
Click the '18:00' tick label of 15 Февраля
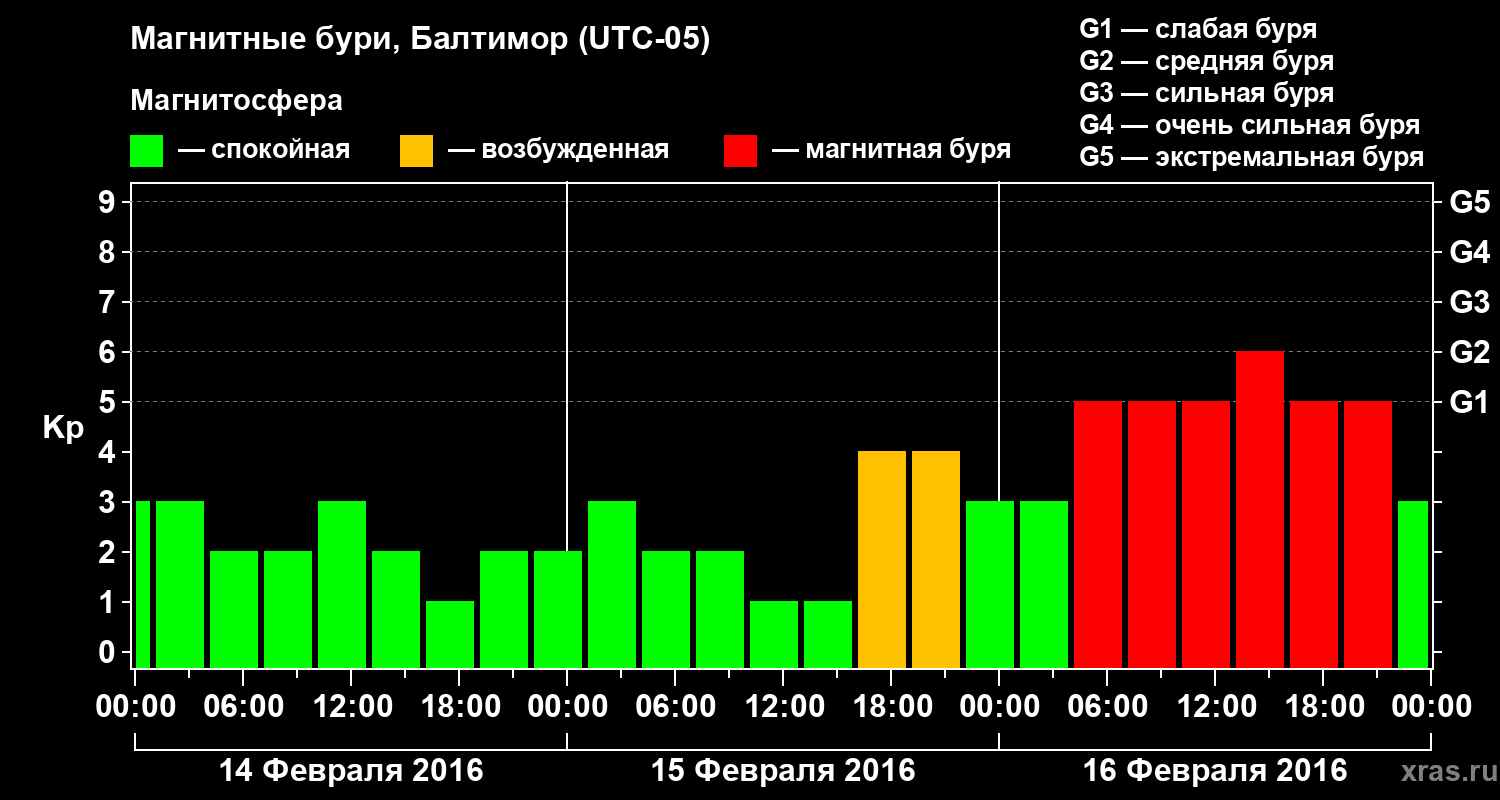point(891,707)
